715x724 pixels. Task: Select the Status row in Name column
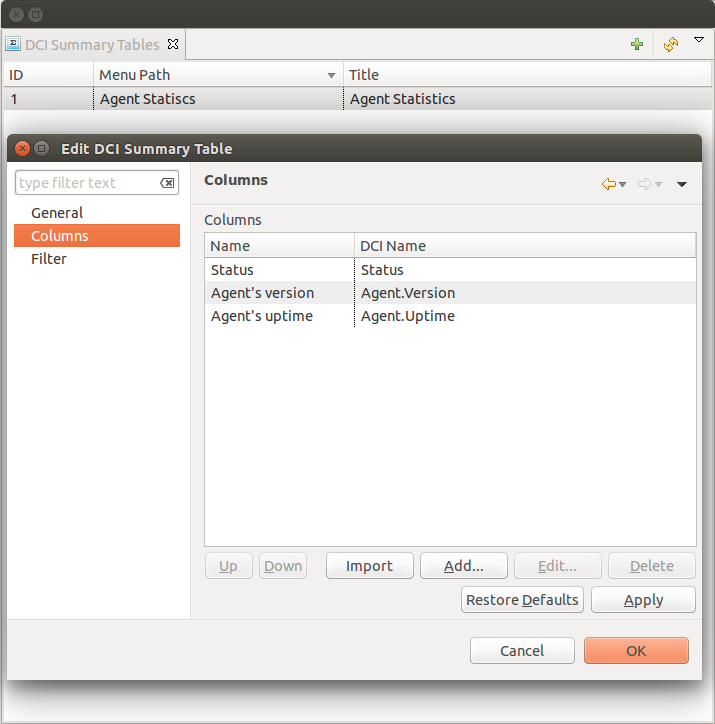click(x=279, y=270)
